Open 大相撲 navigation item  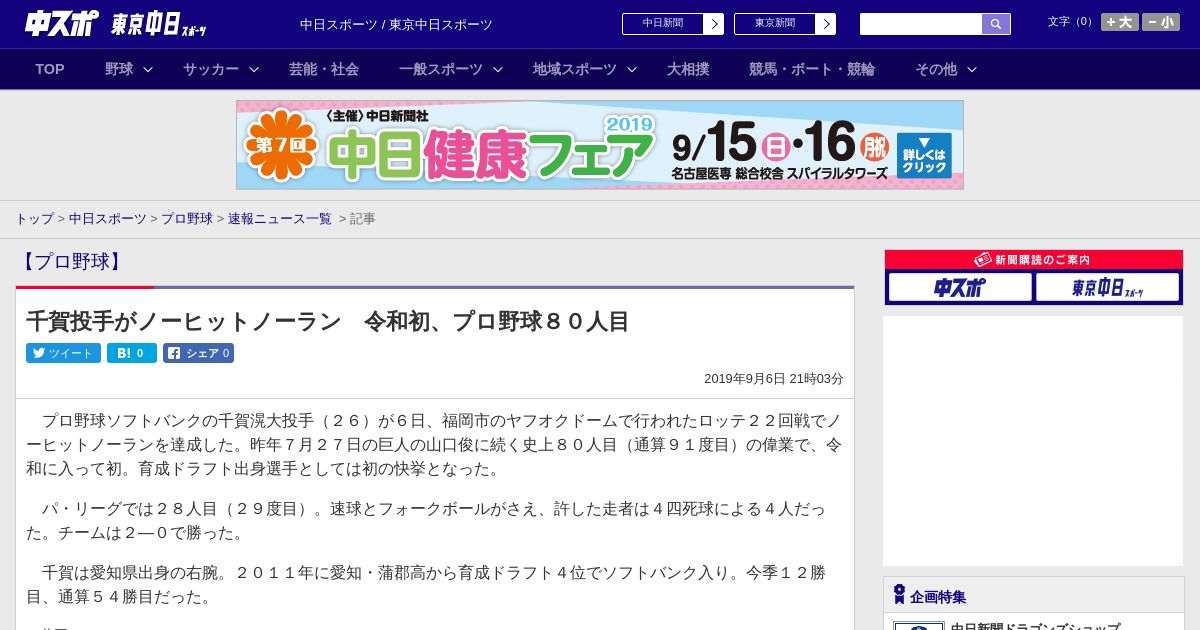[x=688, y=69]
